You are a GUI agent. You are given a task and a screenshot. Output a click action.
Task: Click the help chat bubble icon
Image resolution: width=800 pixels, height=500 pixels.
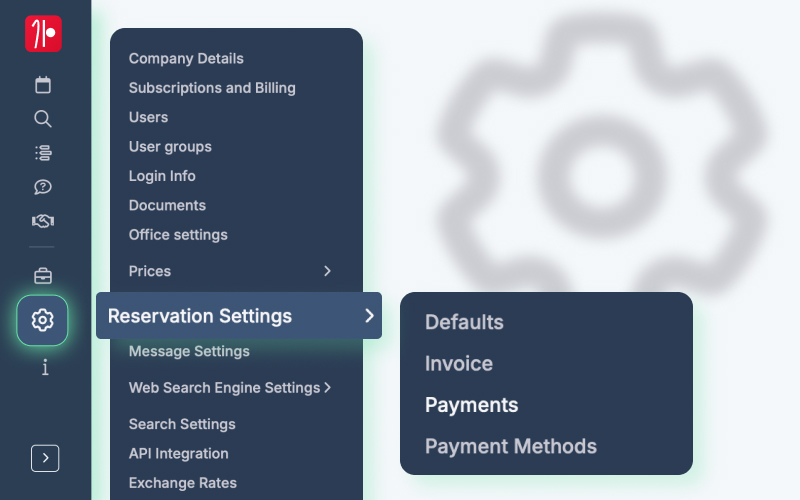(x=43, y=187)
